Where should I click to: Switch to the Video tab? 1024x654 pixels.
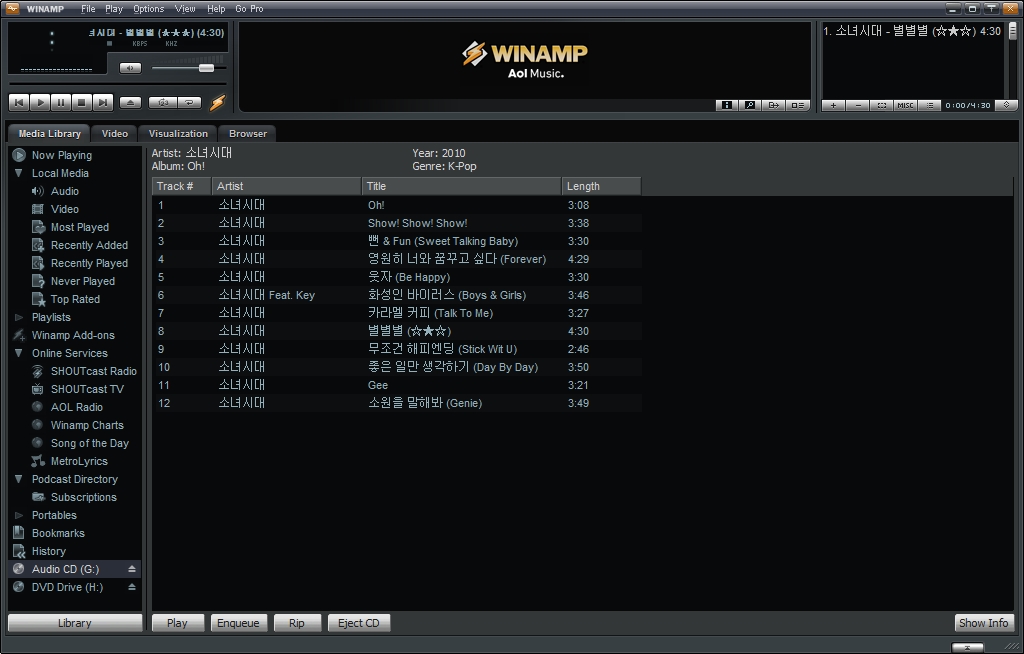pos(115,133)
